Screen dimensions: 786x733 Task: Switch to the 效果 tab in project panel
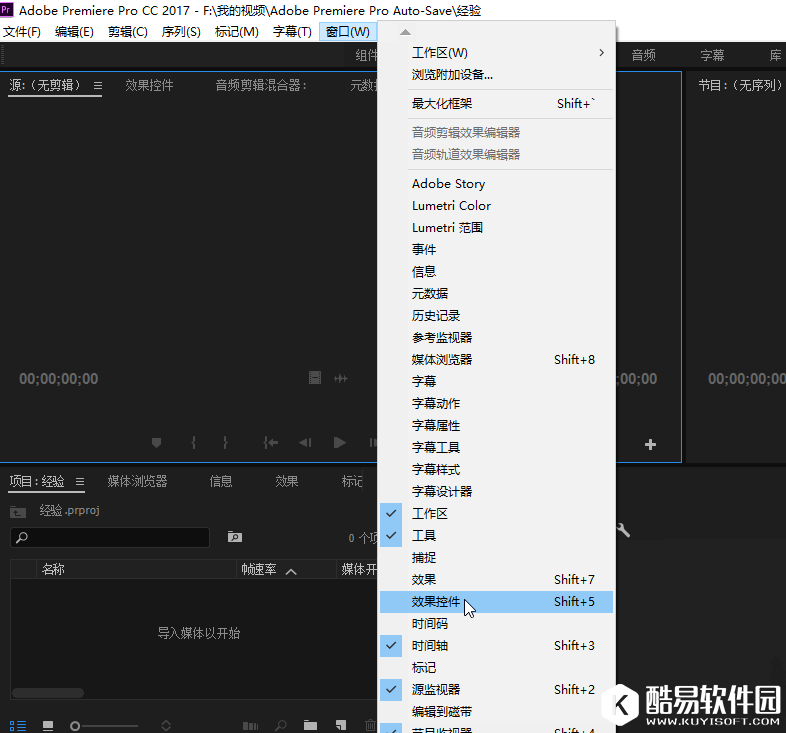coord(287,482)
